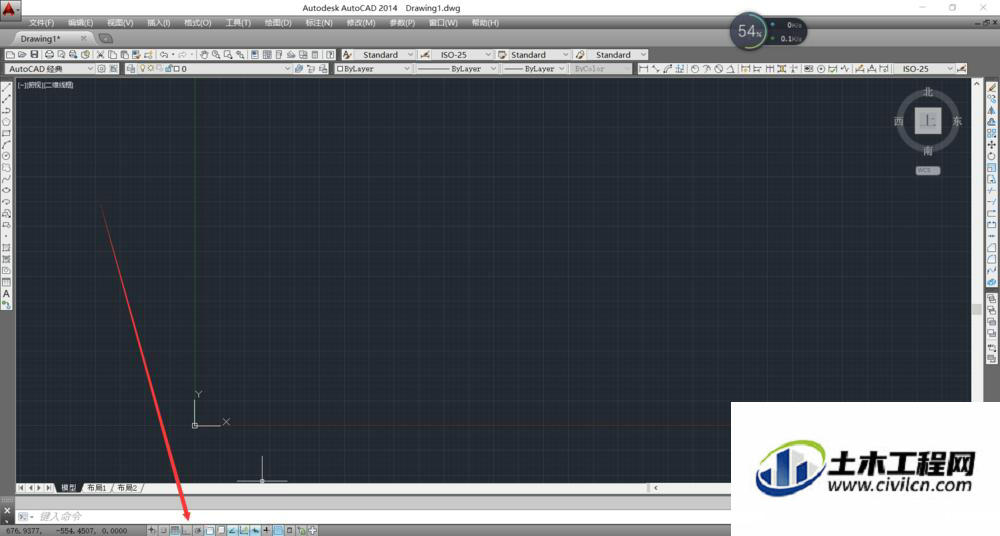Open the ByLayer linetype dropdown
This screenshot has width=1000, height=536.
pos(493,68)
